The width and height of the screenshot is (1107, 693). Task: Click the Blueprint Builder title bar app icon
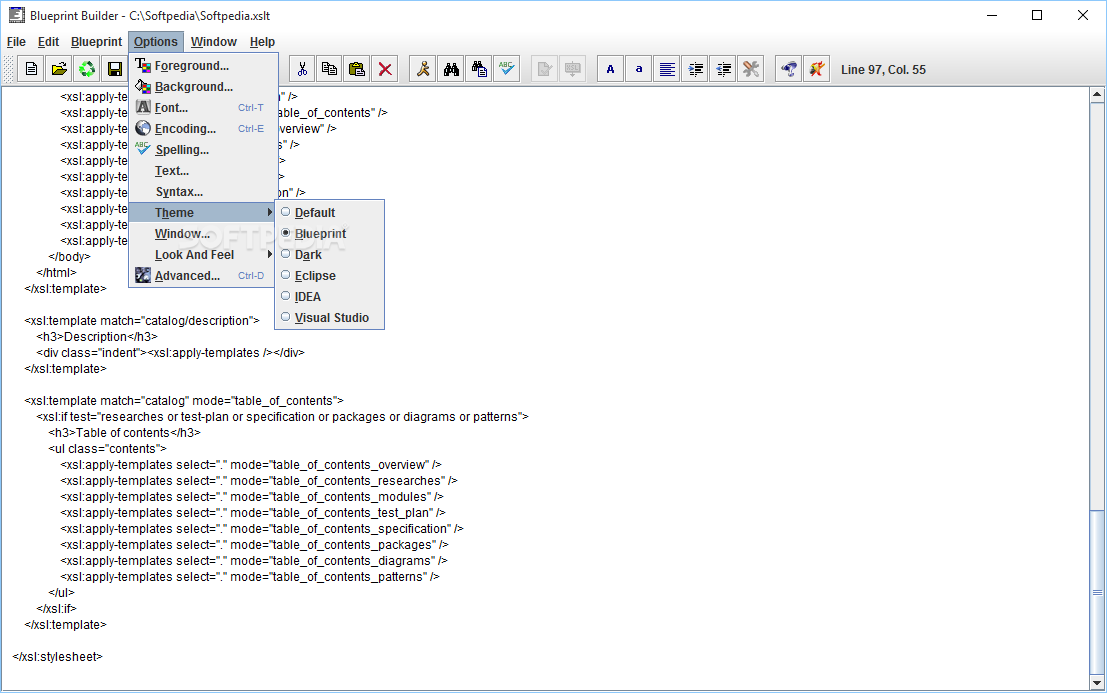16,15
